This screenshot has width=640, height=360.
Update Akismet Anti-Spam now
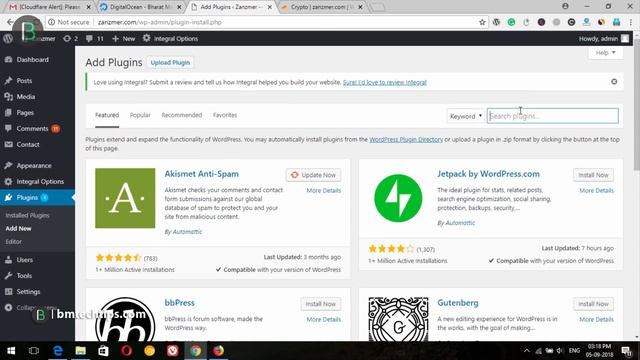click(313, 175)
